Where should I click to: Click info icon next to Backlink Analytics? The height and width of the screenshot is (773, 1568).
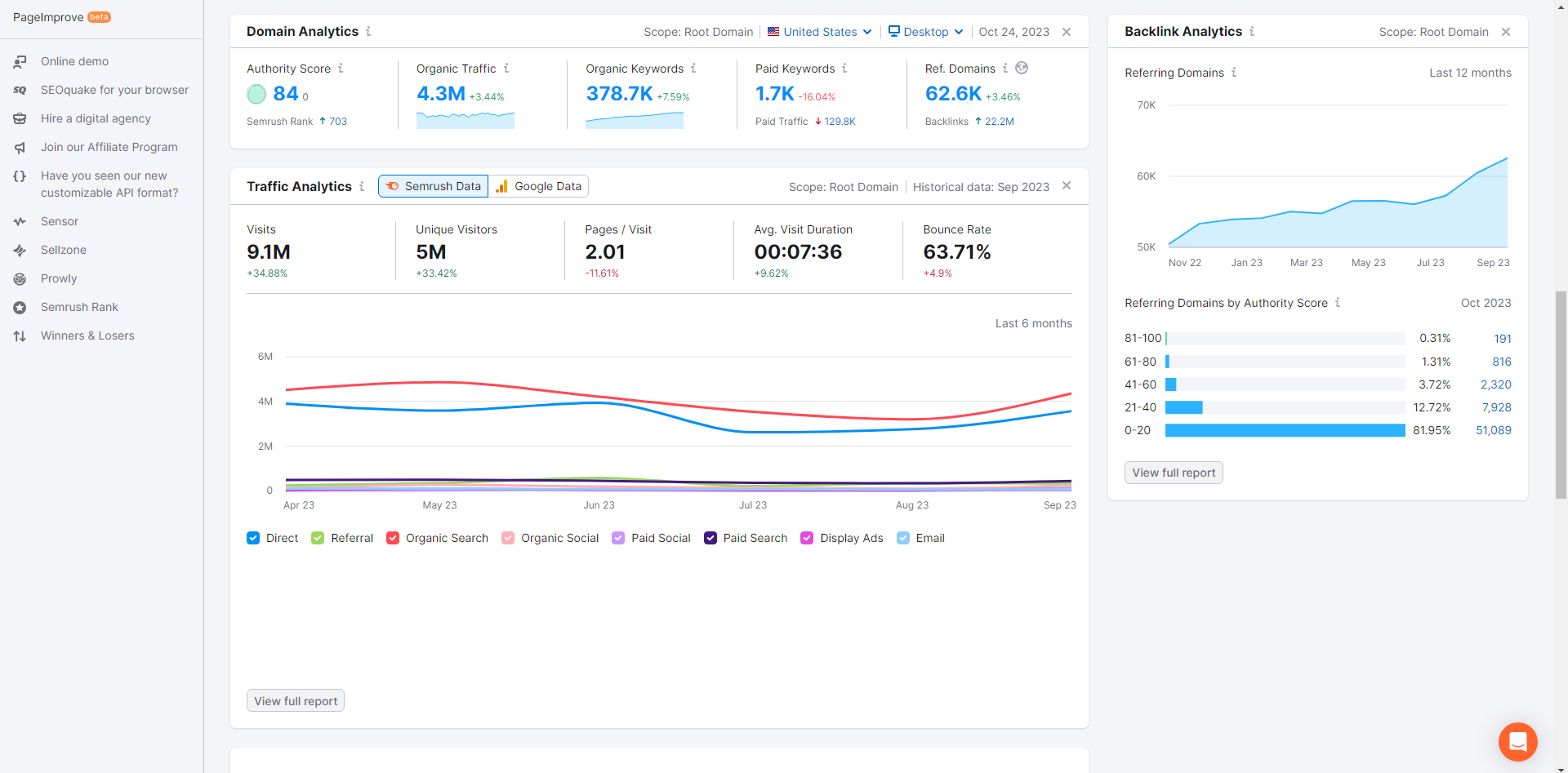[x=1252, y=31]
